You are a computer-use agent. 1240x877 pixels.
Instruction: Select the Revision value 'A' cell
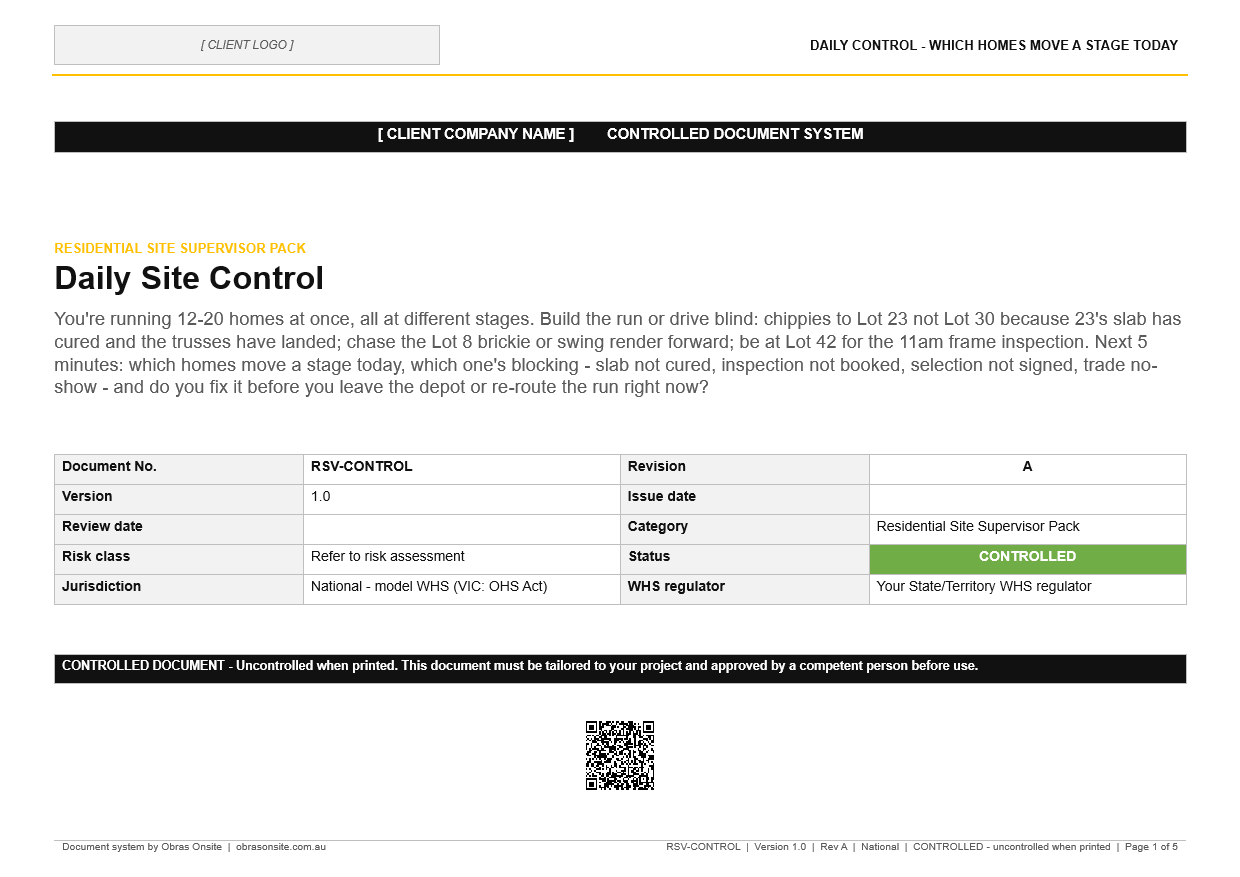[x=1027, y=469]
